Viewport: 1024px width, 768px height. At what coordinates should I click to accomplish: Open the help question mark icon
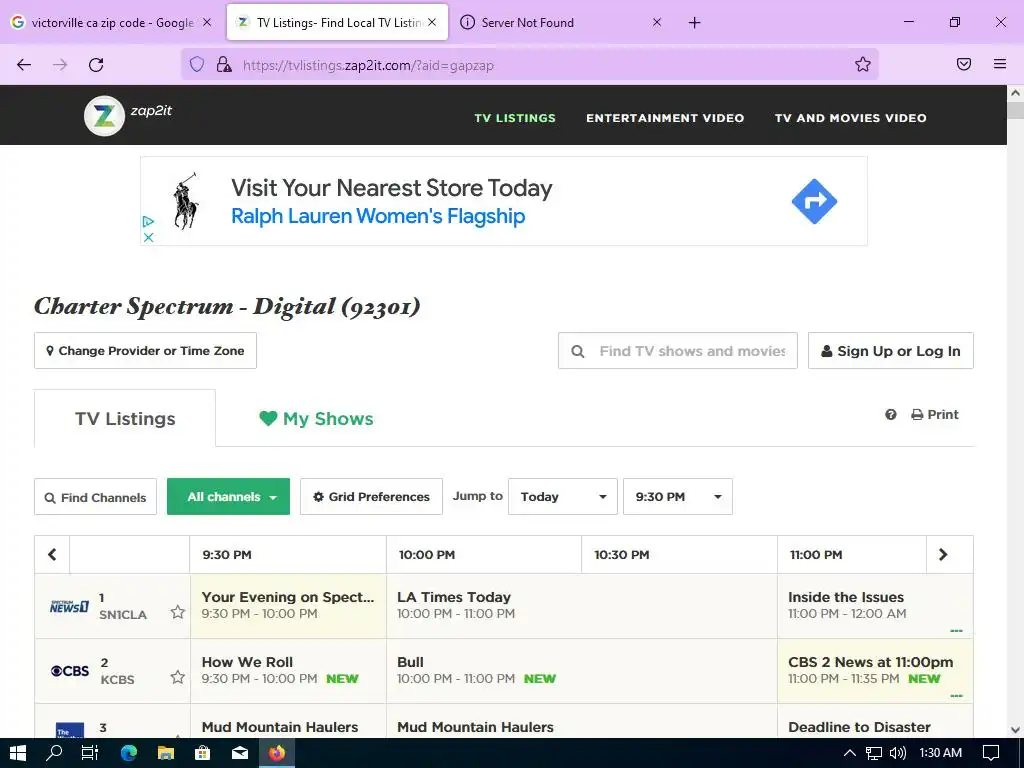point(891,415)
